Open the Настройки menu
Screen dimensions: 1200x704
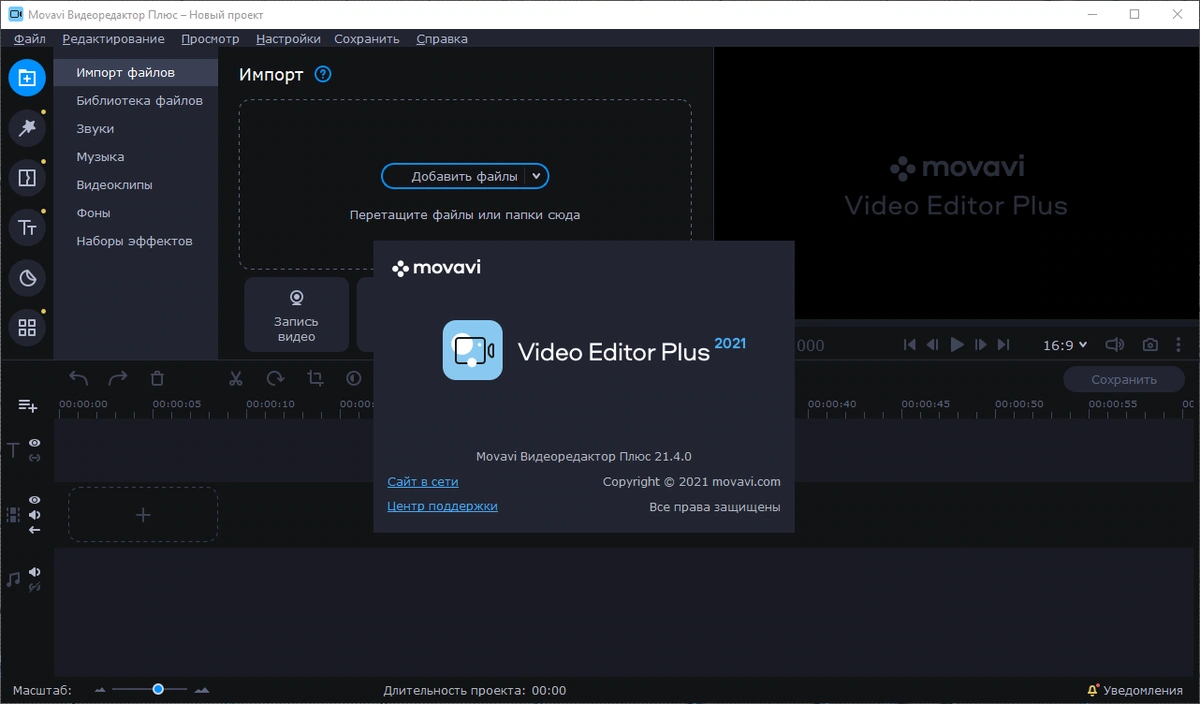pos(288,39)
